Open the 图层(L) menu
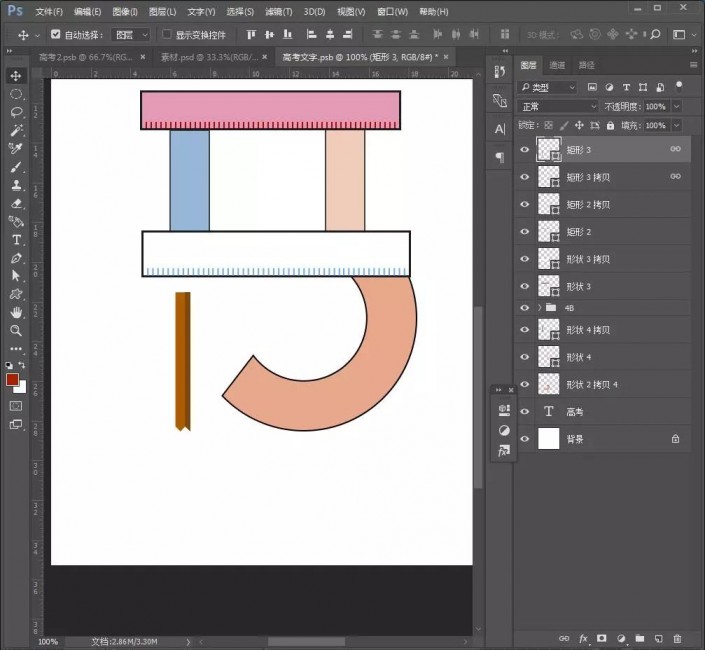 click(162, 12)
